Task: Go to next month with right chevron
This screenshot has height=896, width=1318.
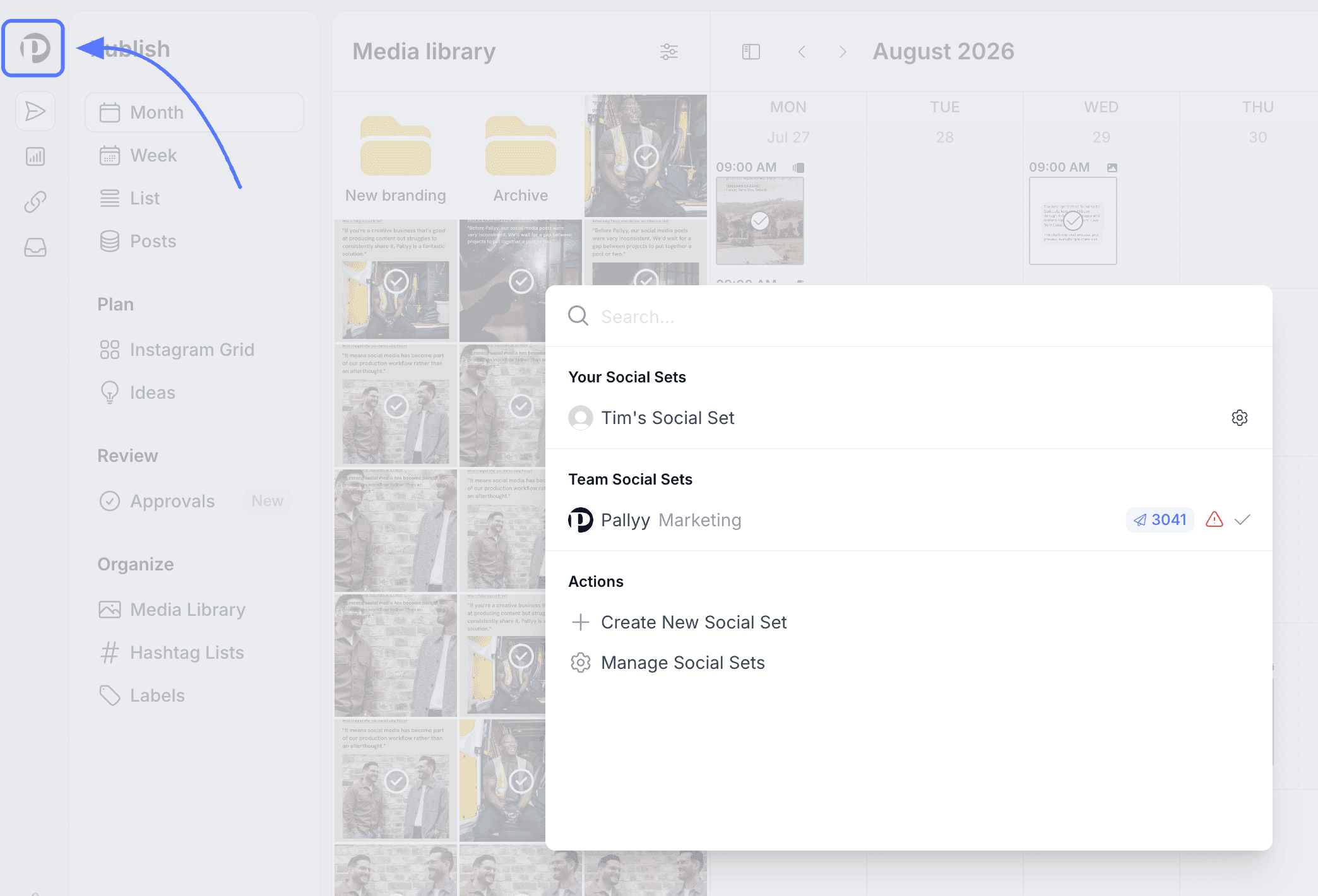Action: click(843, 52)
